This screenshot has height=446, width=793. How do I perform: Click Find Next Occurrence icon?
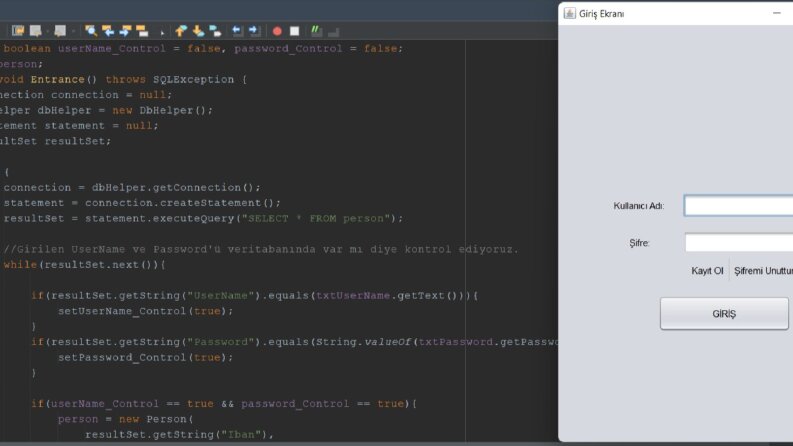(x=125, y=31)
